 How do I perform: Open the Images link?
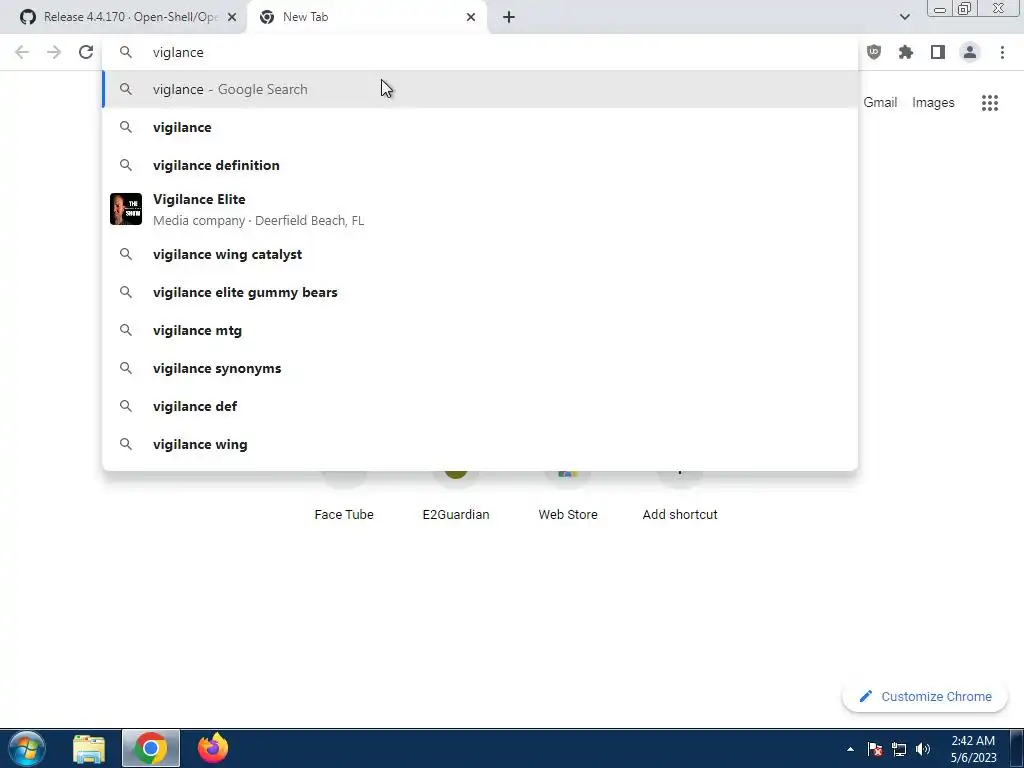(x=933, y=103)
